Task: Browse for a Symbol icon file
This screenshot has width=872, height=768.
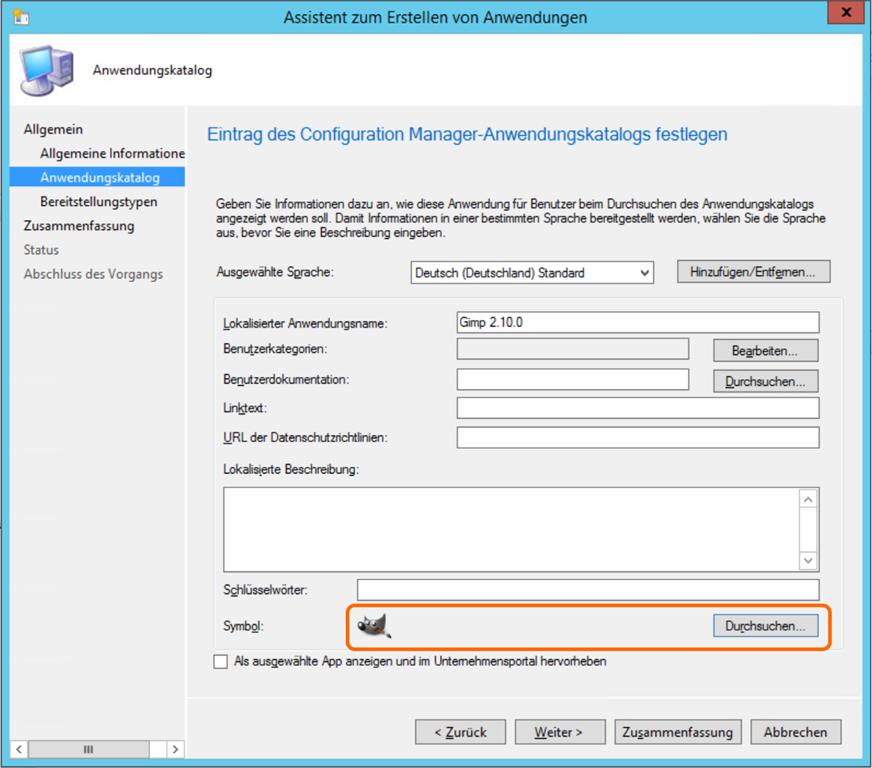Action: (765, 625)
